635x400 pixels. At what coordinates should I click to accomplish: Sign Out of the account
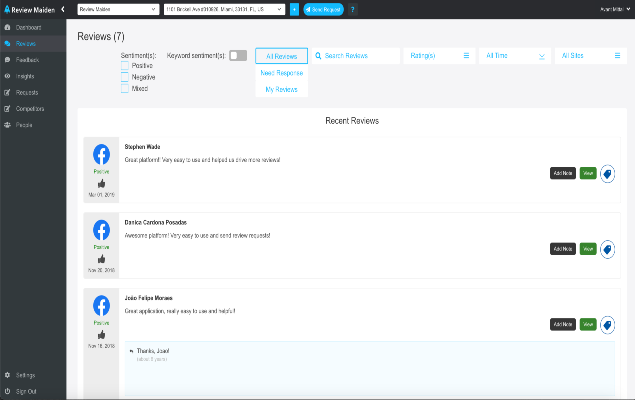point(26,391)
